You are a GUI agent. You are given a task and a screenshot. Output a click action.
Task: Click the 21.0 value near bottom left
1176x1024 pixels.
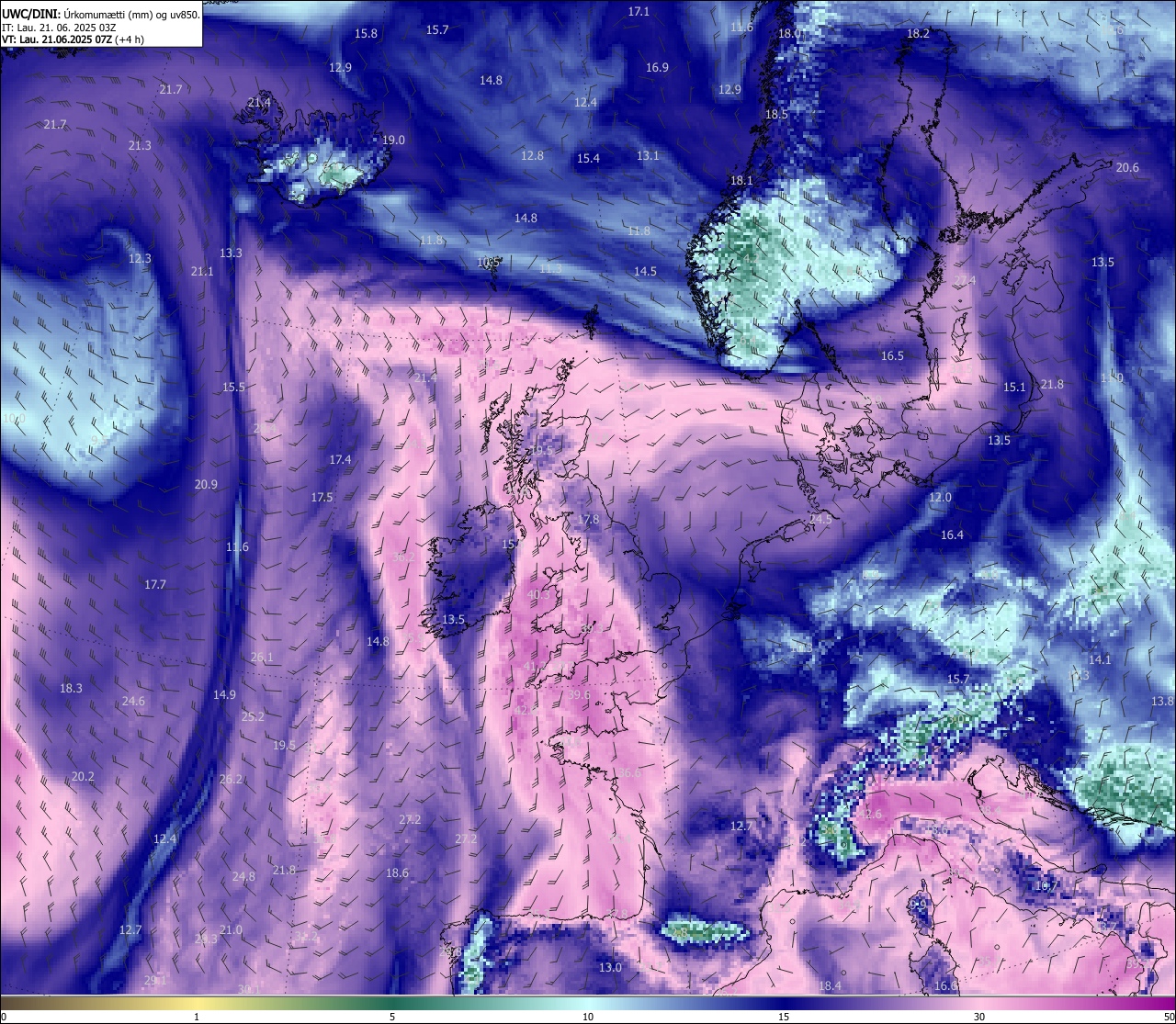[231, 930]
